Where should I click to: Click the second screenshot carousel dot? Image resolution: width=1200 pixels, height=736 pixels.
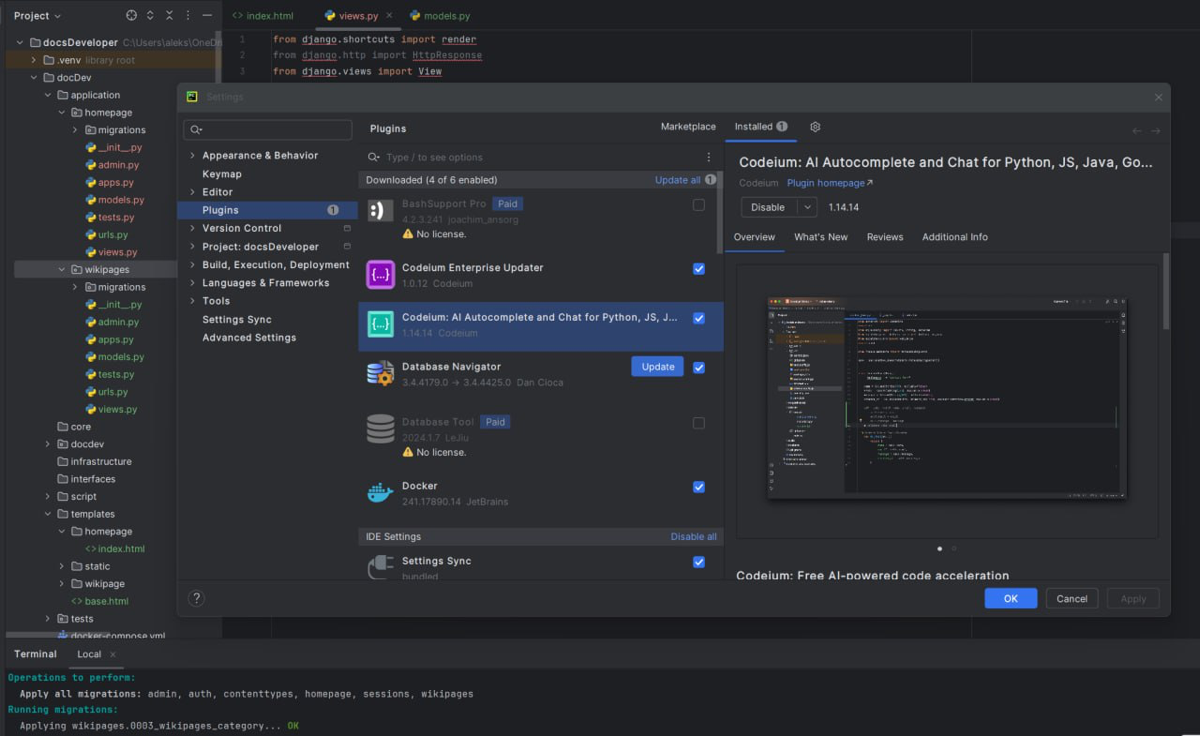click(x=954, y=549)
